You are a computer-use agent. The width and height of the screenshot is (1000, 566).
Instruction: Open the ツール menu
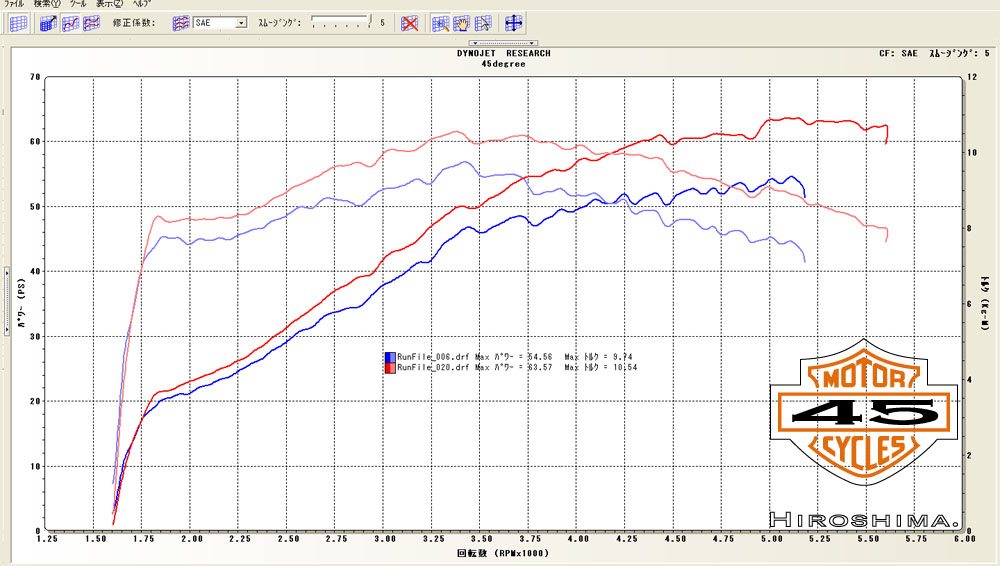[x=78, y=5]
